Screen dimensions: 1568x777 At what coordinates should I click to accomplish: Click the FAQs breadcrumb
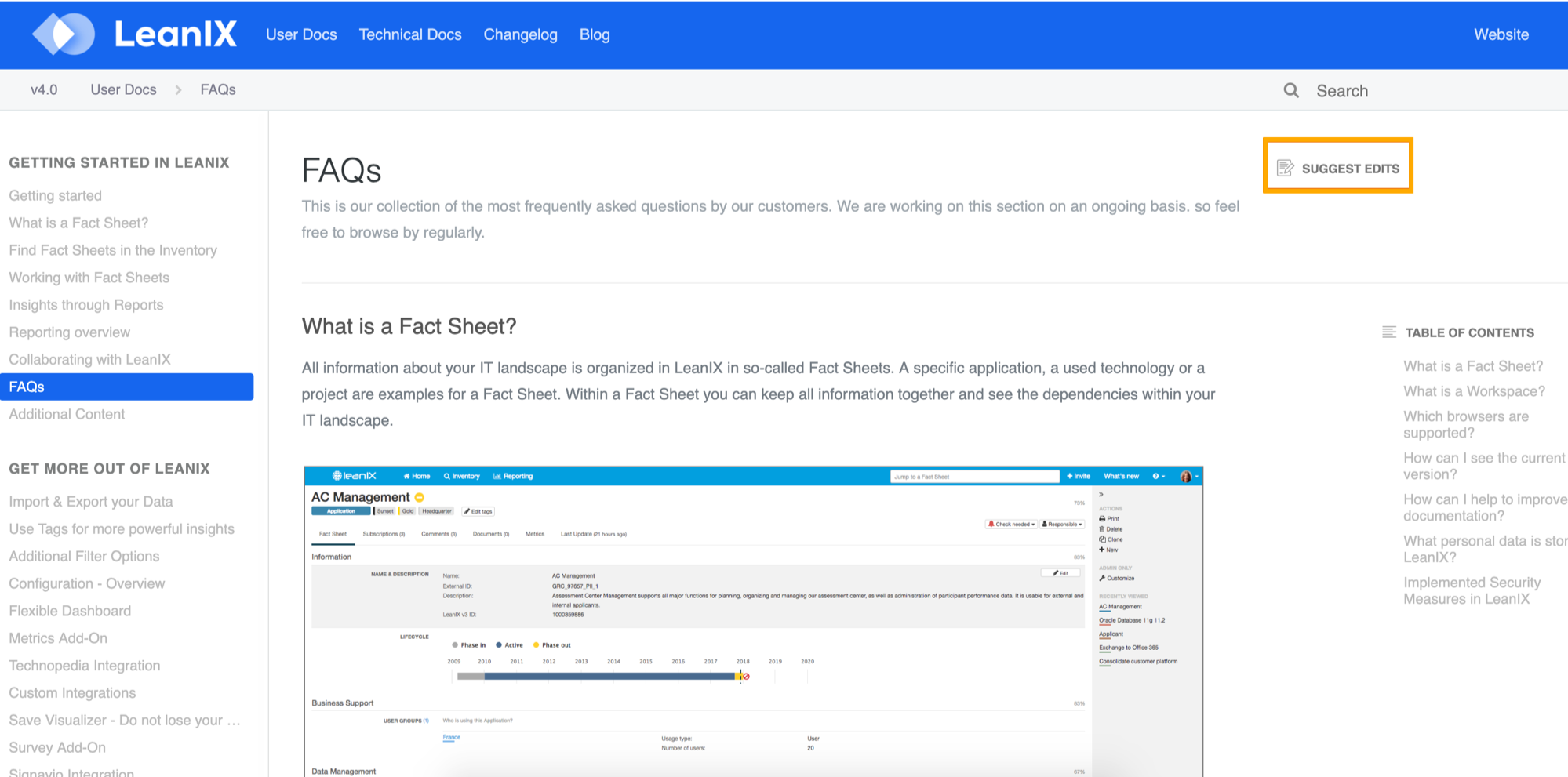(218, 89)
